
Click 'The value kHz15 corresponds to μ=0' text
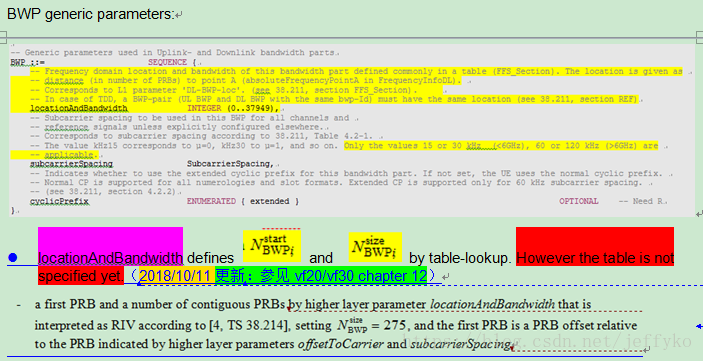click(x=185, y=146)
